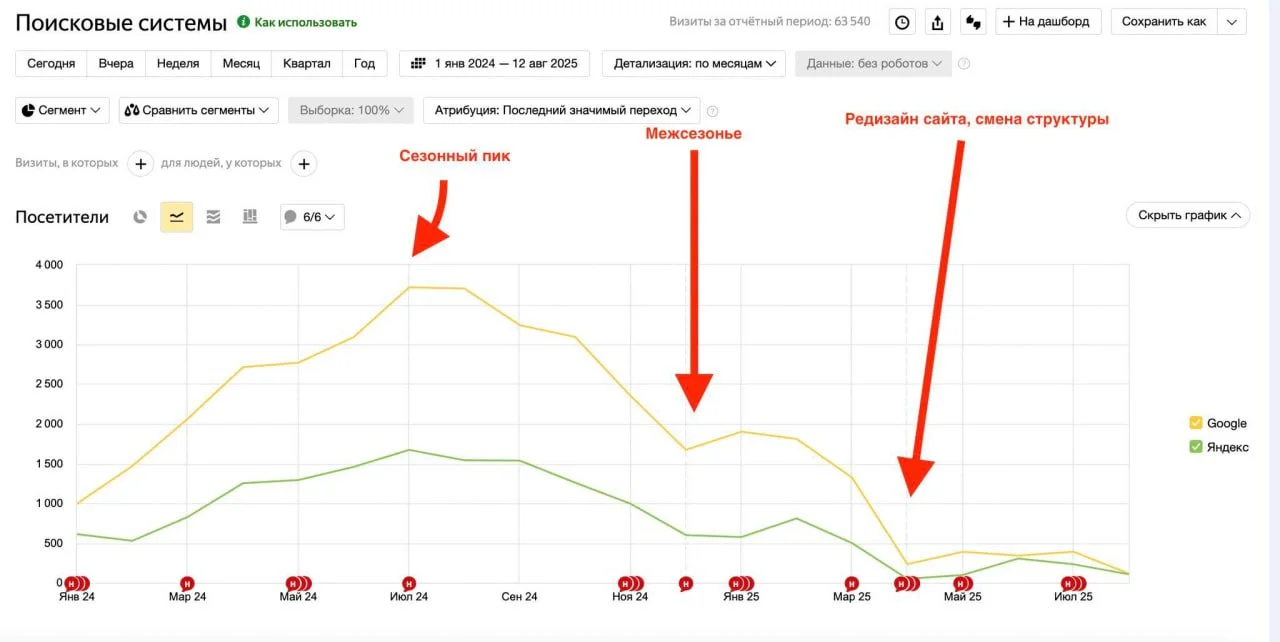Click the quote marks icon button
Screen dimensions: 1280x642
[x=973, y=22]
